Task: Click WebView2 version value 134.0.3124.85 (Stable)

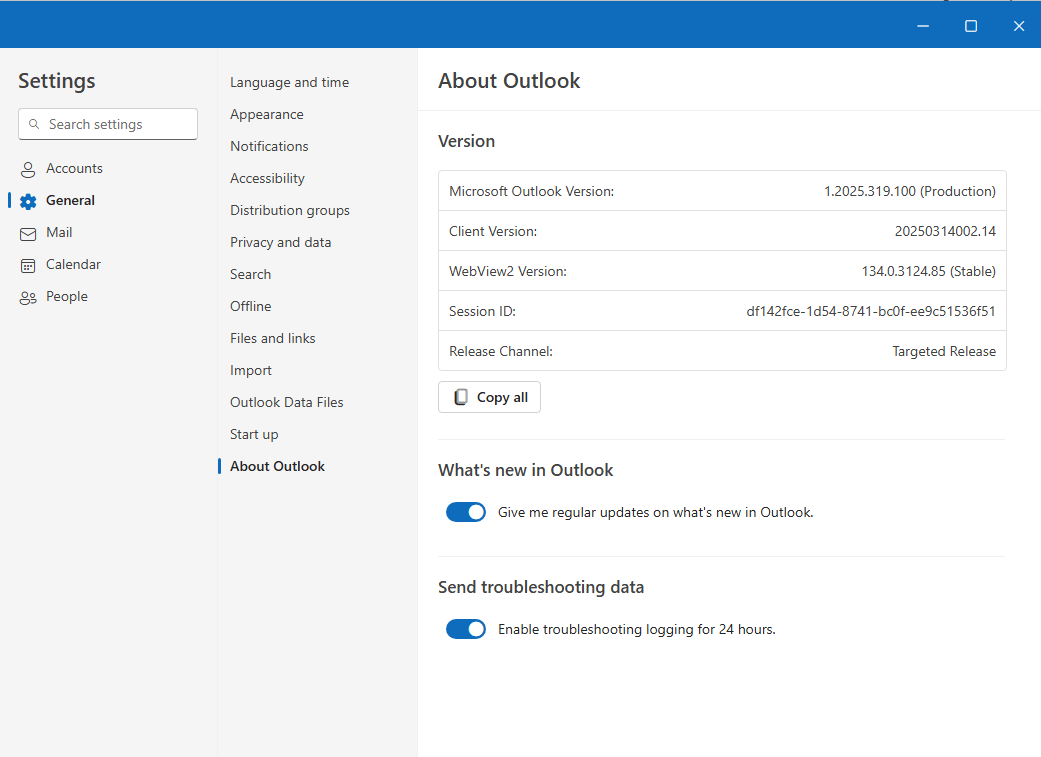Action: pos(928,271)
